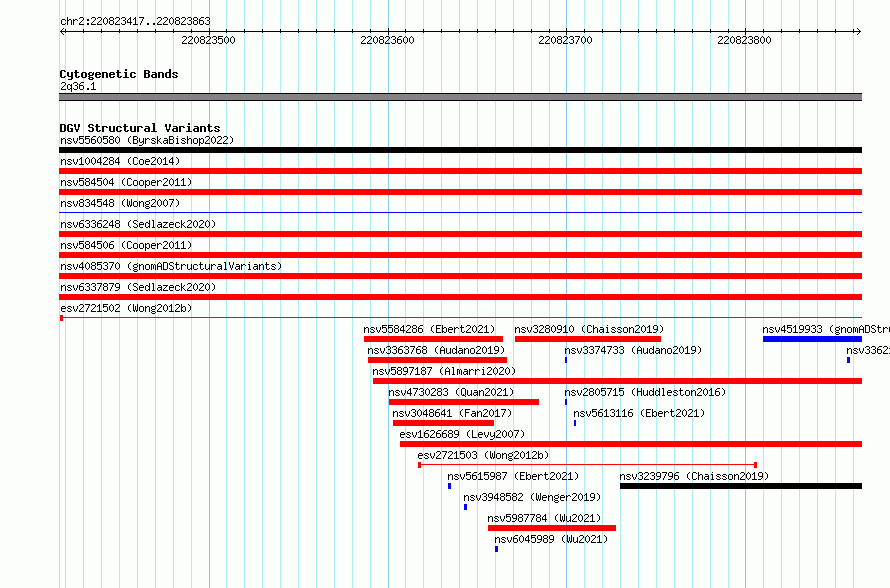The image size is (890, 588).
Task: Open variant nsv5560580 (ByrskaBishop2022) label
Action: (147, 140)
